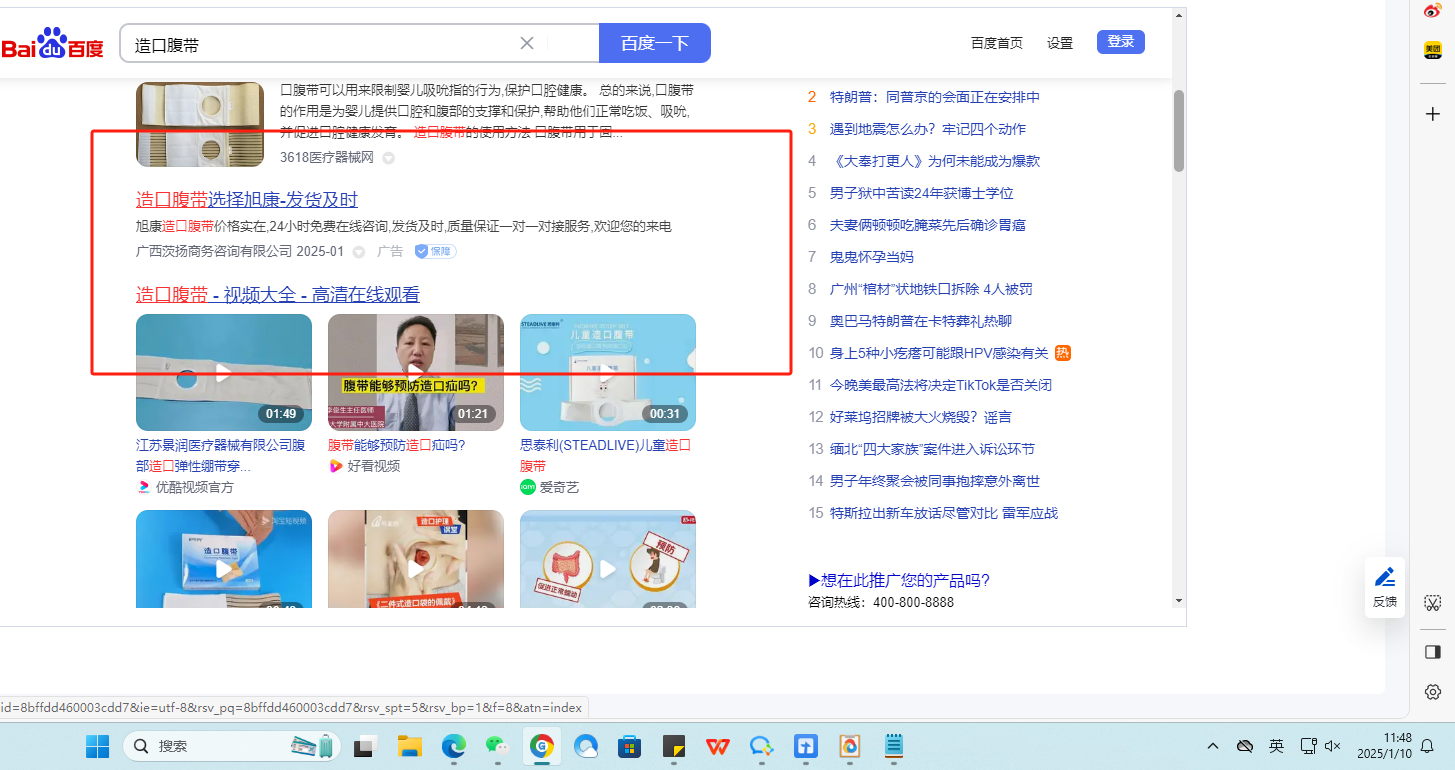Play the 腹带能够预防造口疝吗 video thumbnail
This screenshot has height=770, width=1455.
click(x=416, y=372)
